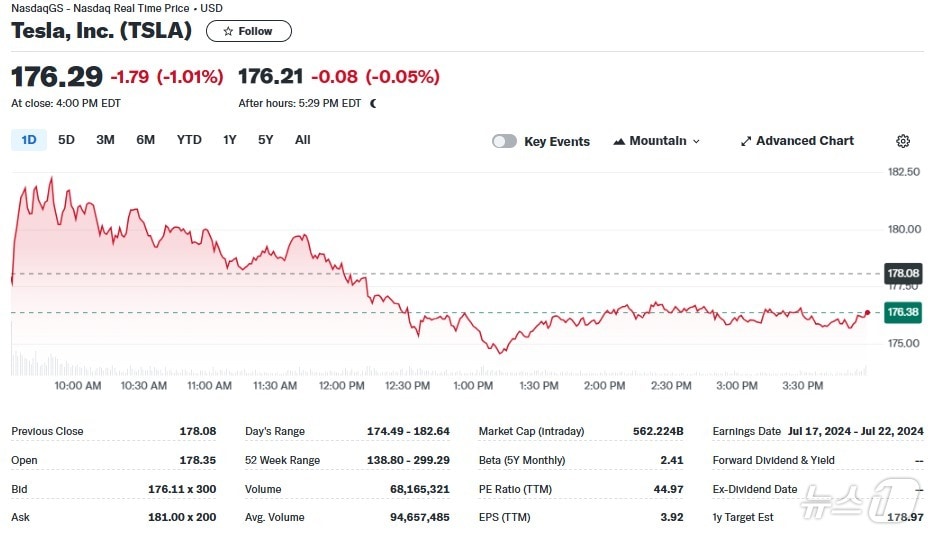Click the Mountain chart type icon
Viewport: 930px width, 535px height.
click(x=618, y=141)
